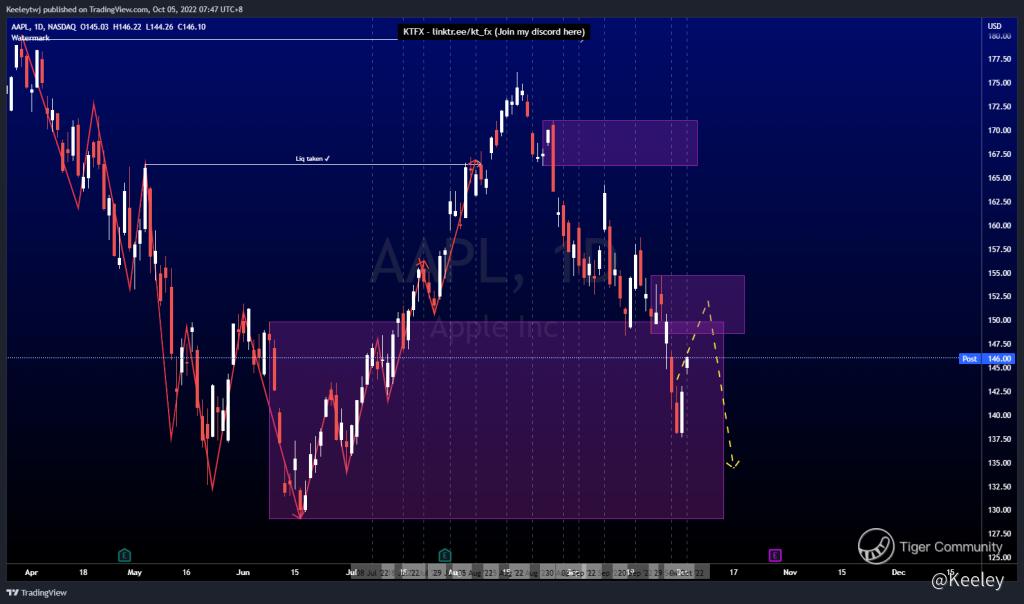This screenshot has height=604, width=1024.
Task: Click the 125.00 price axis label
Action: [x=999, y=558]
